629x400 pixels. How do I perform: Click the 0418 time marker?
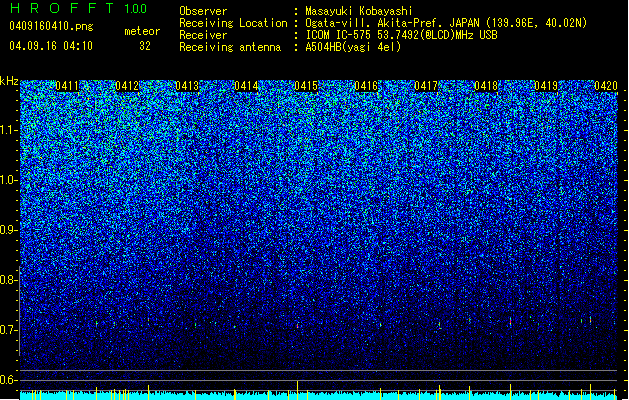click(486, 86)
